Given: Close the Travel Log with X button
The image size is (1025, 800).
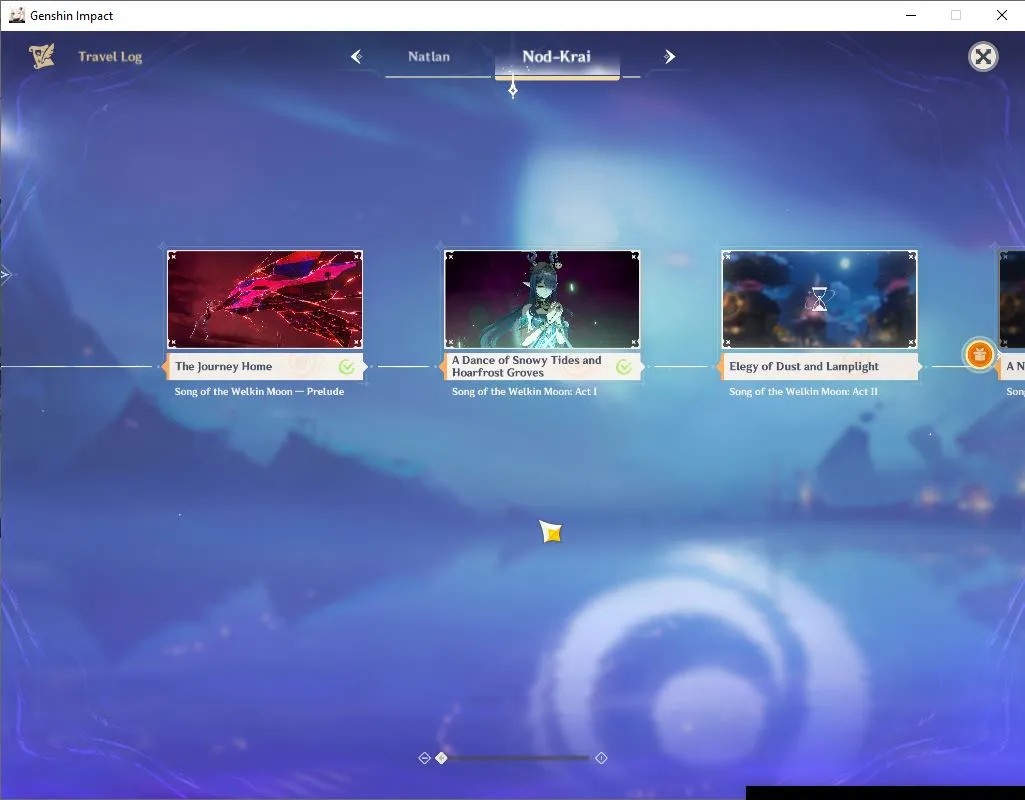Looking at the screenshot, I should [983, 57].
